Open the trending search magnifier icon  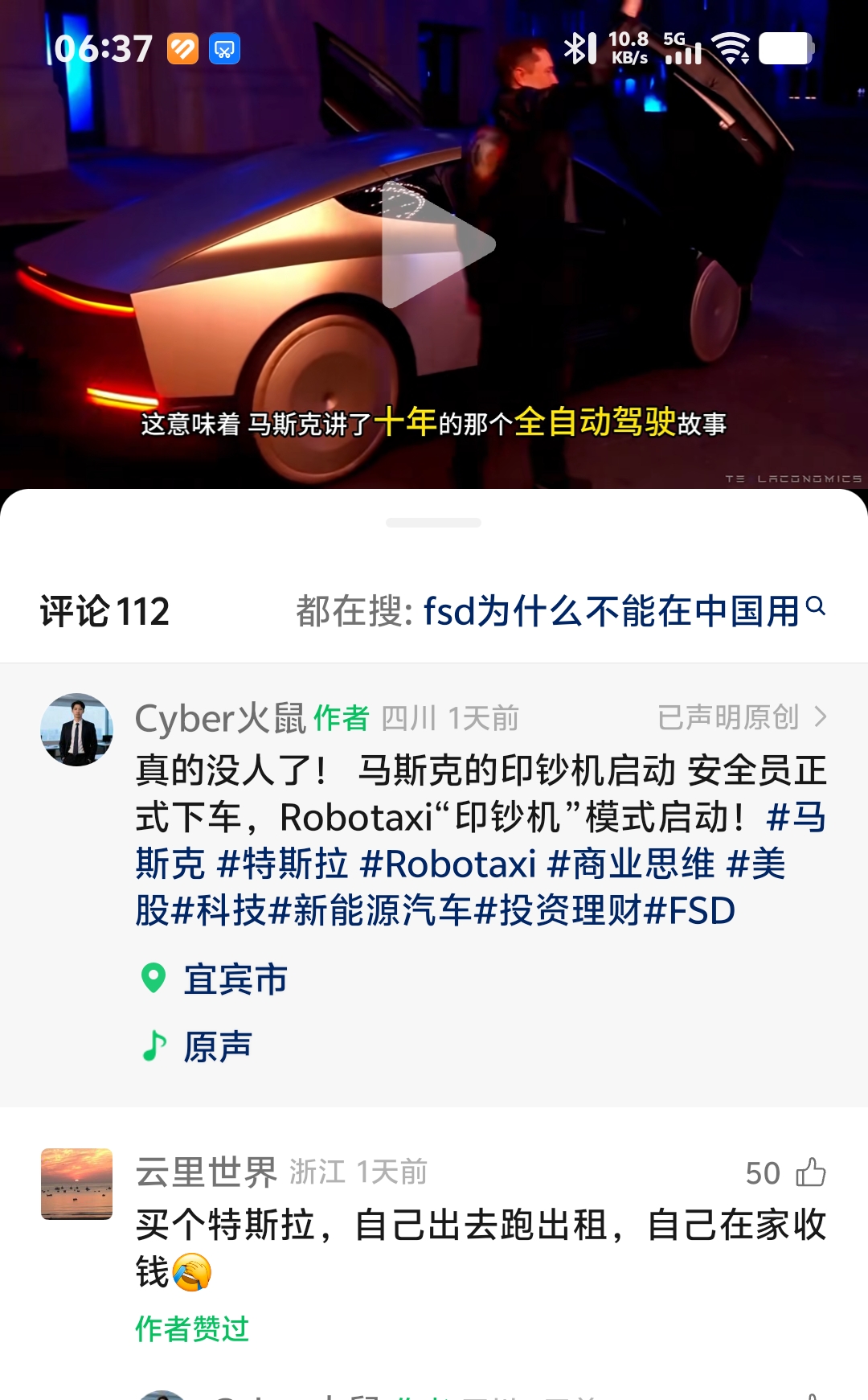pyautogui.click(x=815, y=606)
